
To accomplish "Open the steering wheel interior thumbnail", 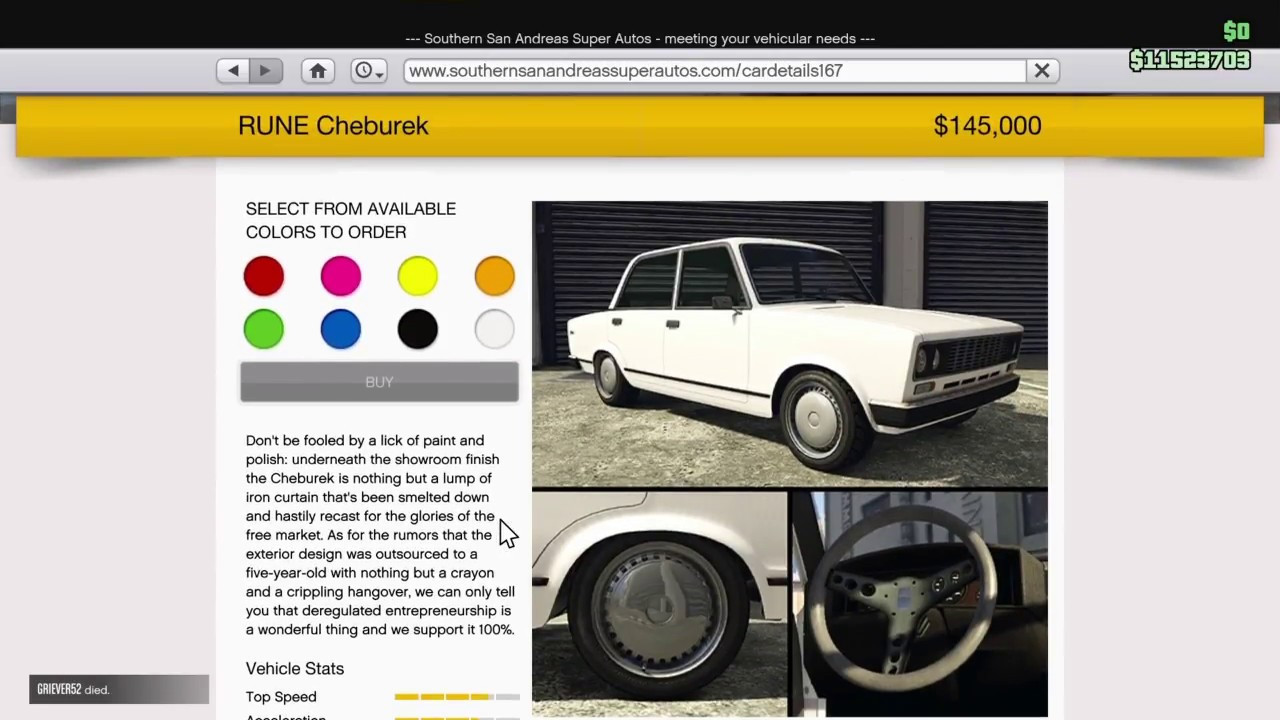I will pos(920,603).
